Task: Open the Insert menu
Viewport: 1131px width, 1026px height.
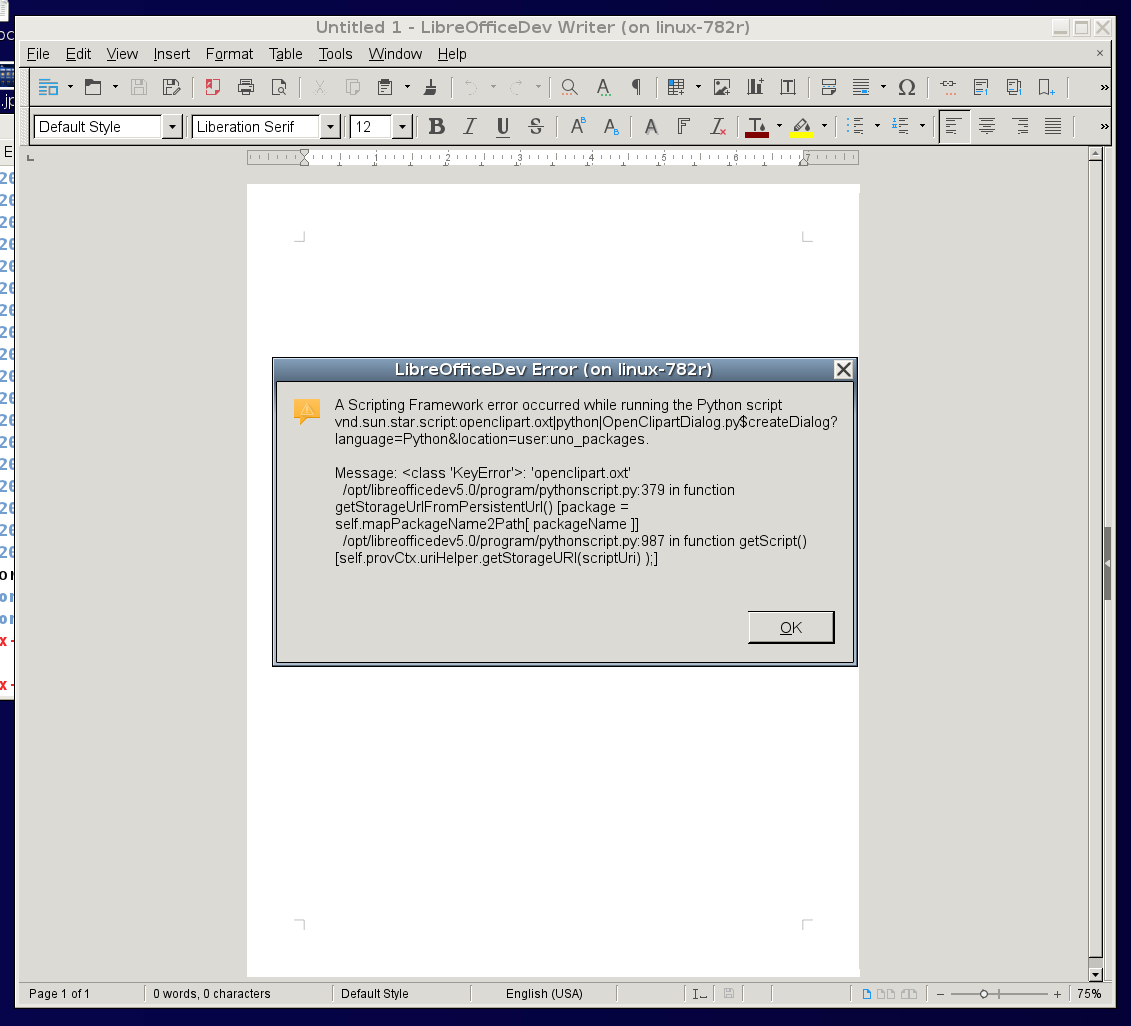Action: click(172, 54)
